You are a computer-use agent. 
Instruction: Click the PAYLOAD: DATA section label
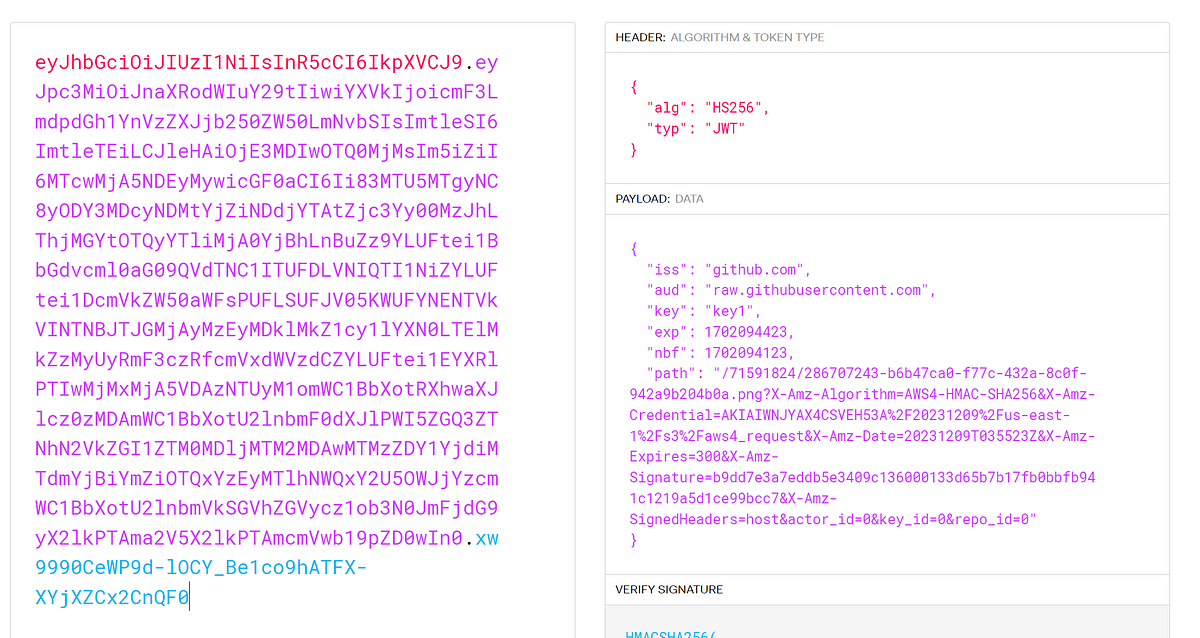(661, 198)
